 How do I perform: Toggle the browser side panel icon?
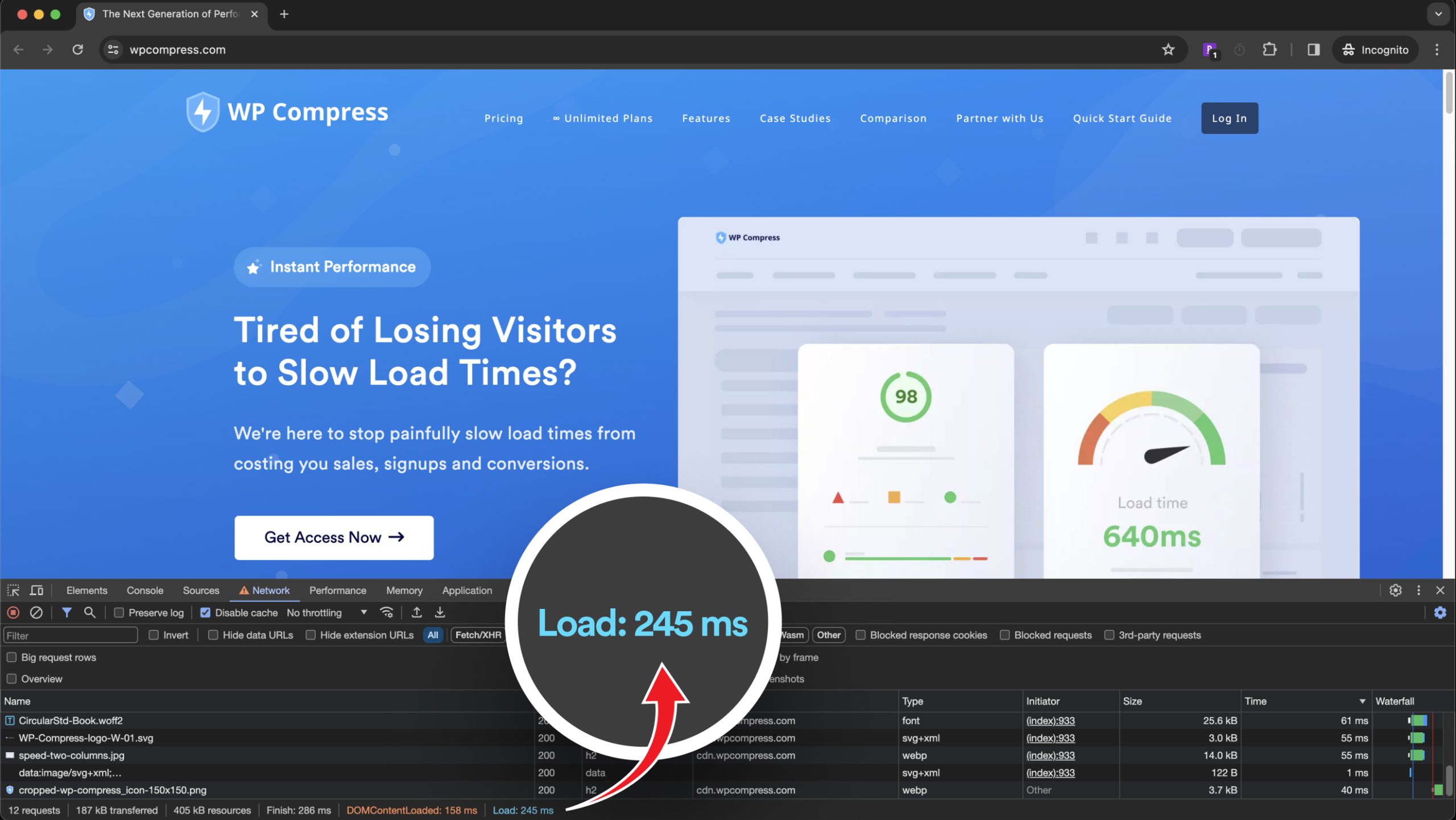(x=1313, y=50)
